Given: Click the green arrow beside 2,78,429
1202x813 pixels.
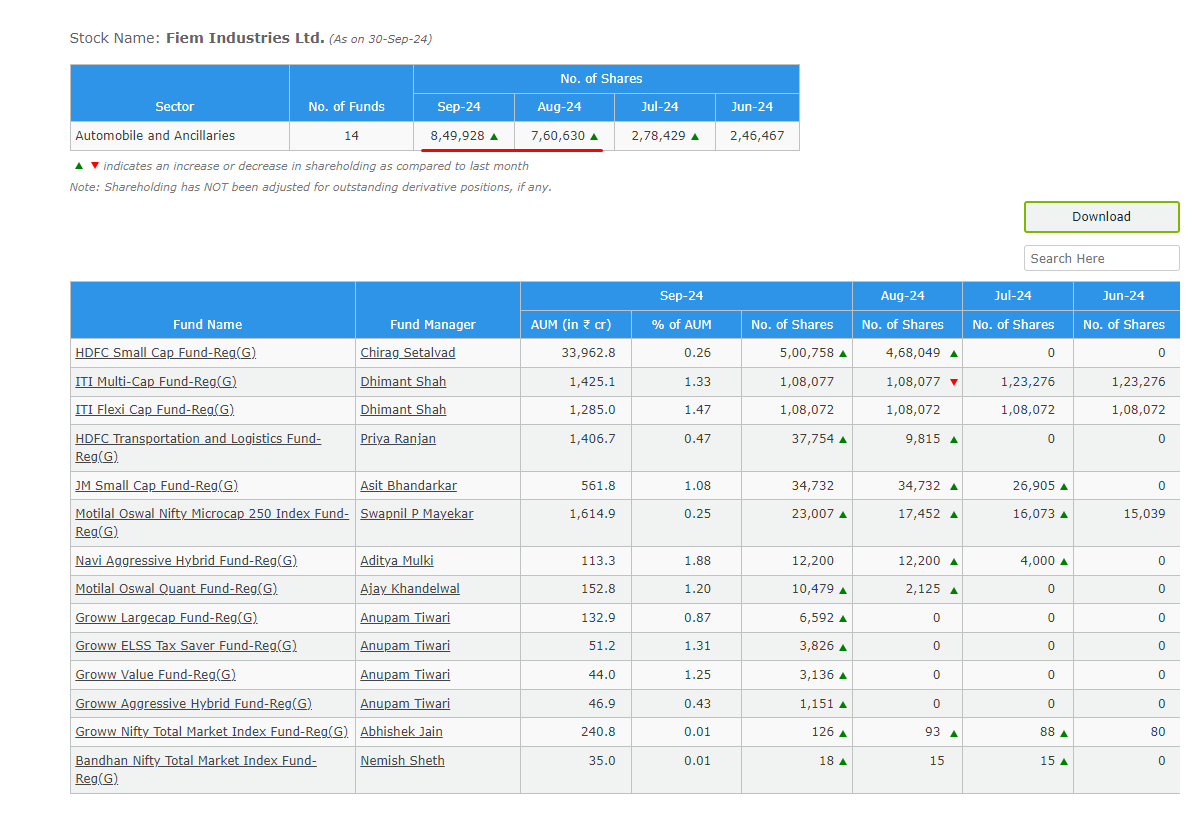Looking at the screenshot, I should (x=695, y=136).
